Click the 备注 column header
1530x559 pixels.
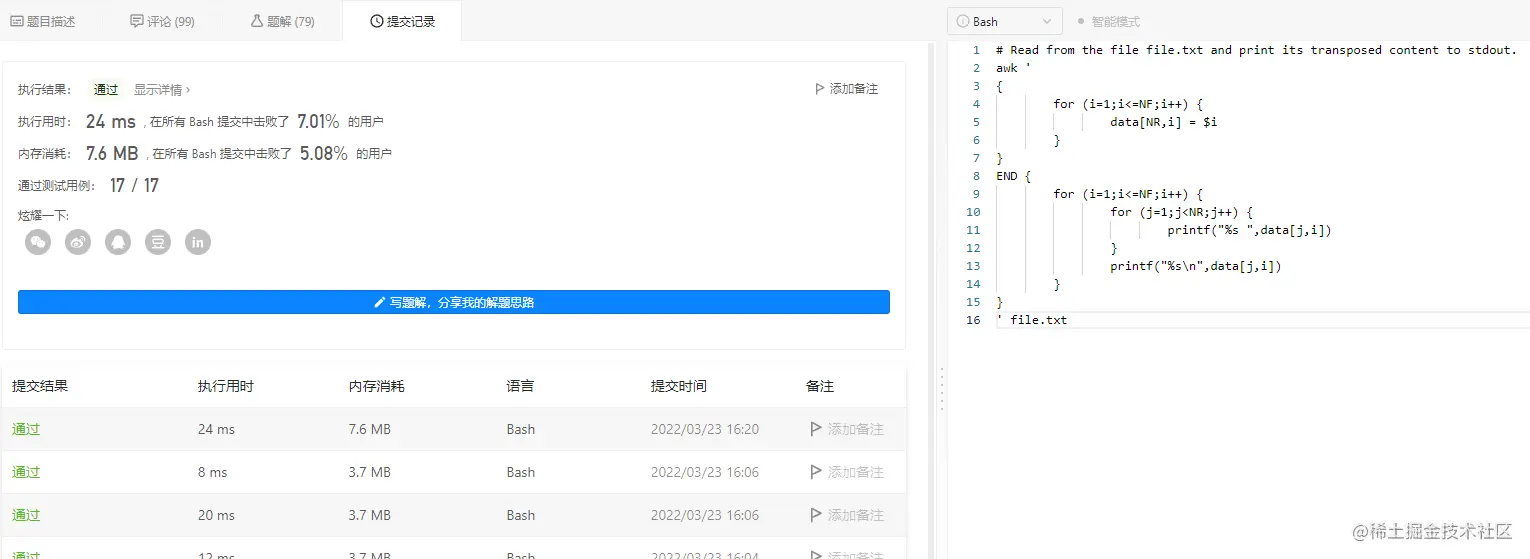pyautogui.click(x=820, y=386)
